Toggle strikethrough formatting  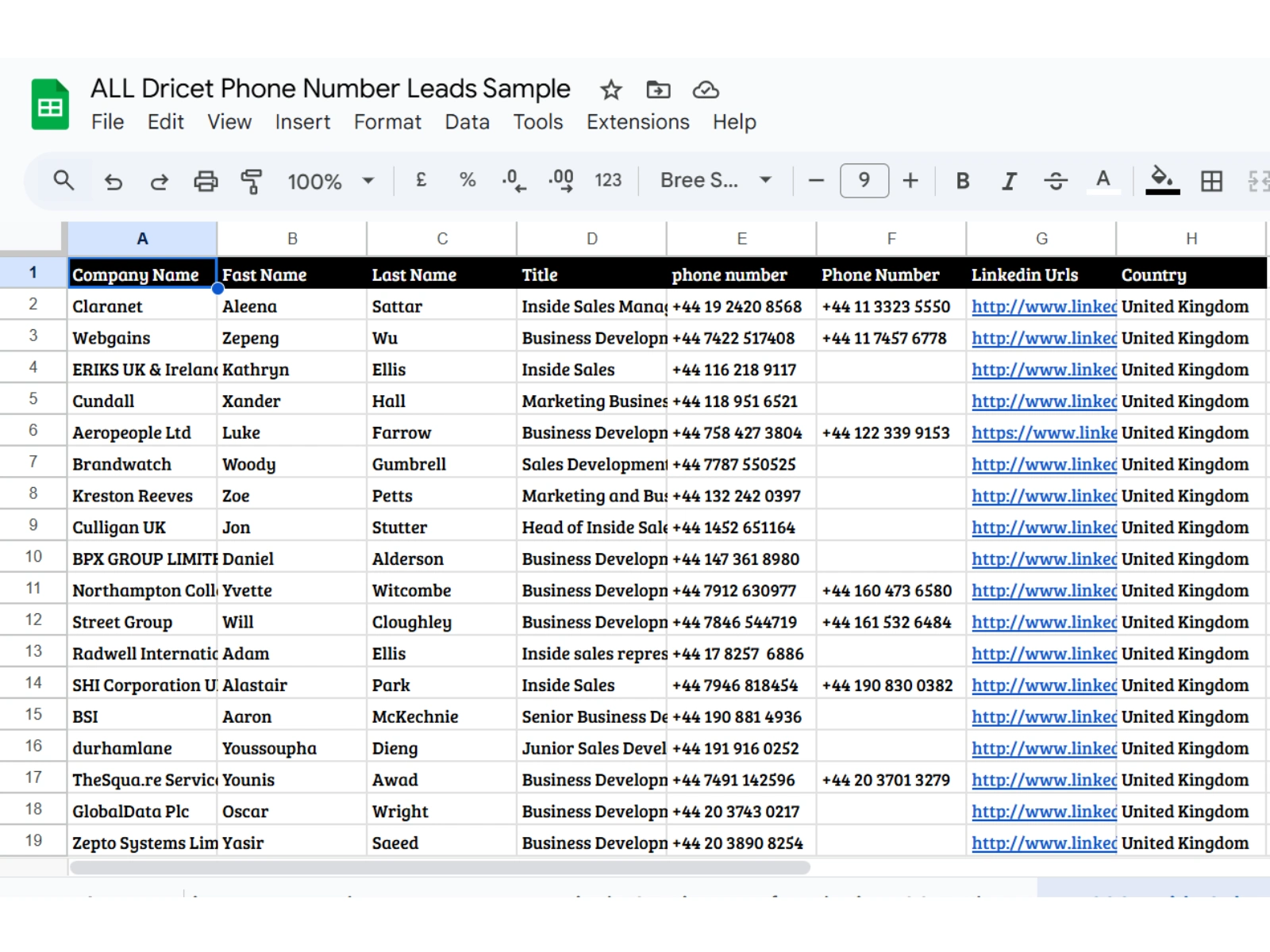coord(1056,181)
